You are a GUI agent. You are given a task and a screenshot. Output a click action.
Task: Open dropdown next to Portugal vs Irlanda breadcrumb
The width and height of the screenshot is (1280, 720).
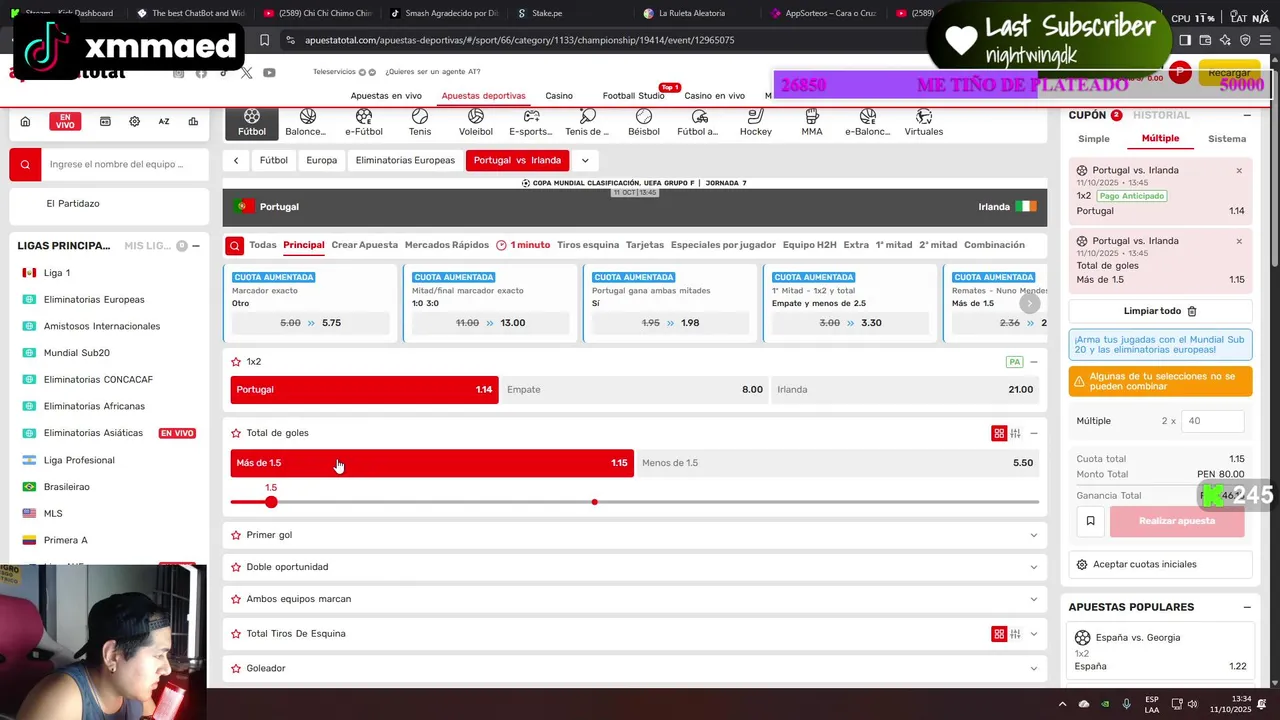(x=585, y=160)
